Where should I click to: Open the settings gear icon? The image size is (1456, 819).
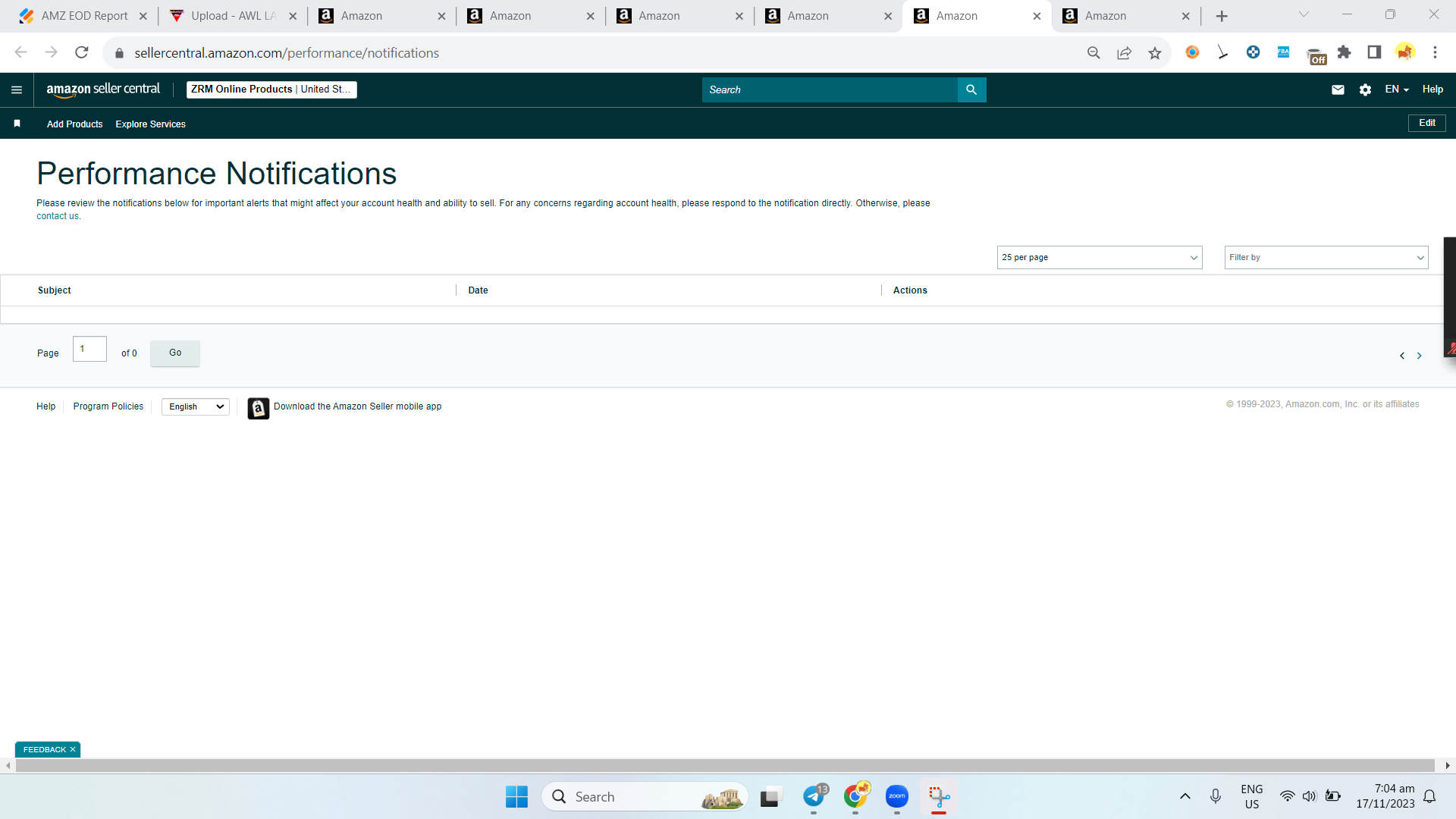[1365, 89]
